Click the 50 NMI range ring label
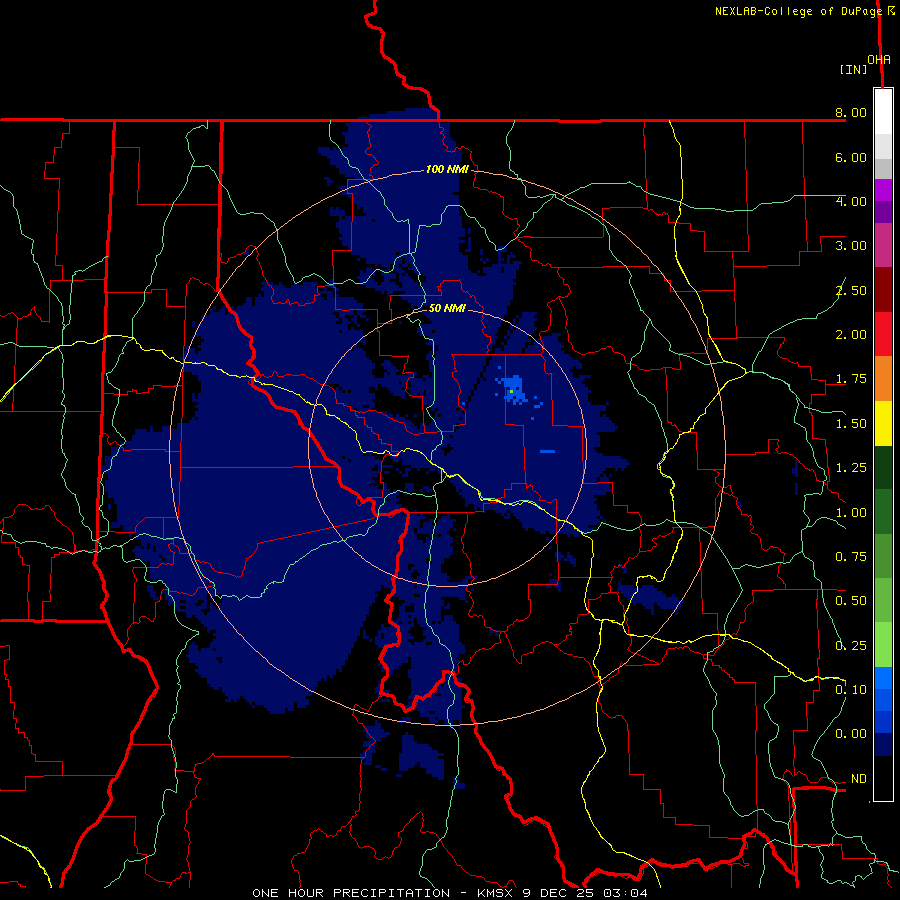The width and height of the screenshot is (900, 900). [x=447, y=308]
